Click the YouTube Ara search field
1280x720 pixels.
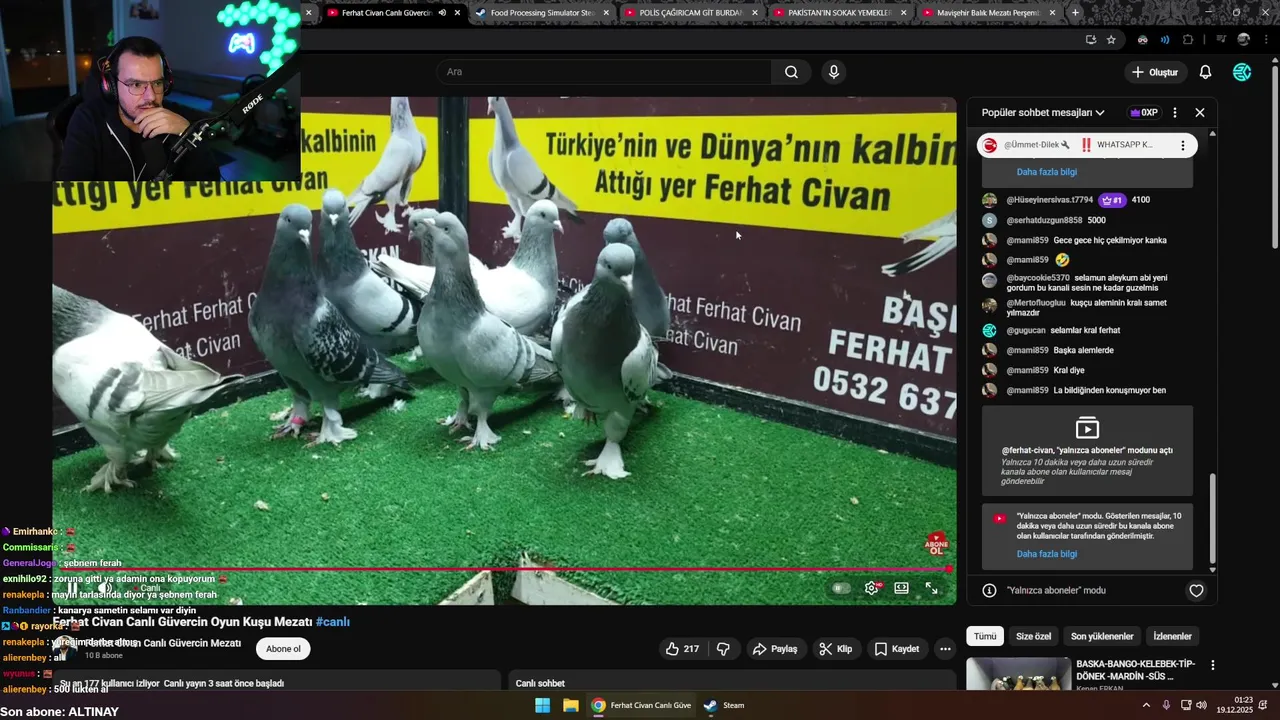click(603, 72)
